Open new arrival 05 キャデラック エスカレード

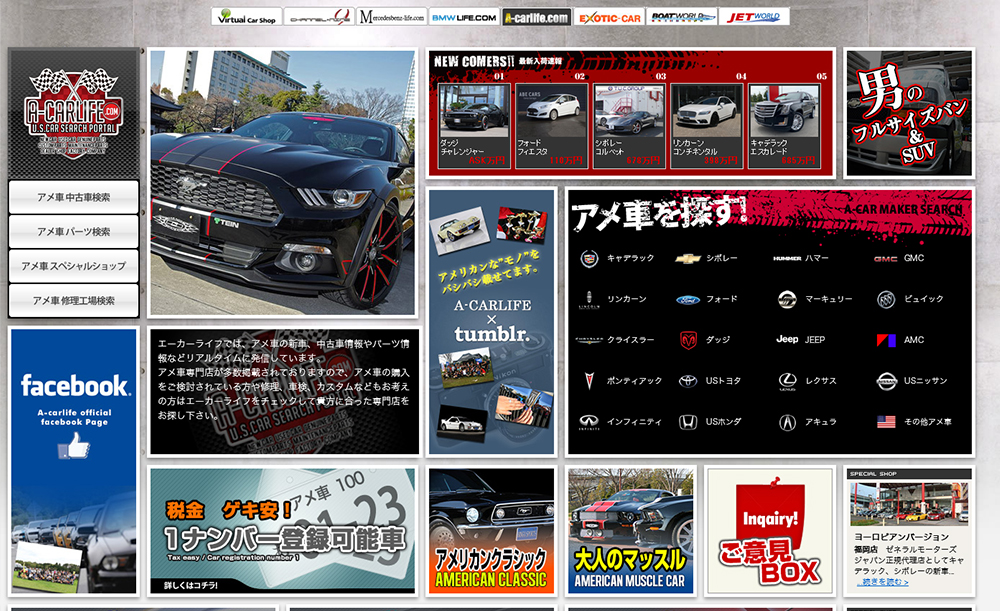[784, 126]
